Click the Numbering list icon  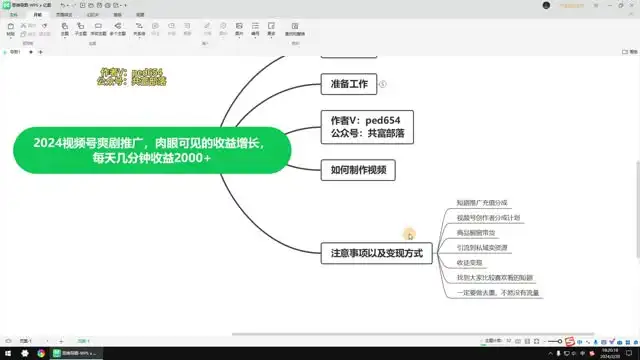coord(255,26)
